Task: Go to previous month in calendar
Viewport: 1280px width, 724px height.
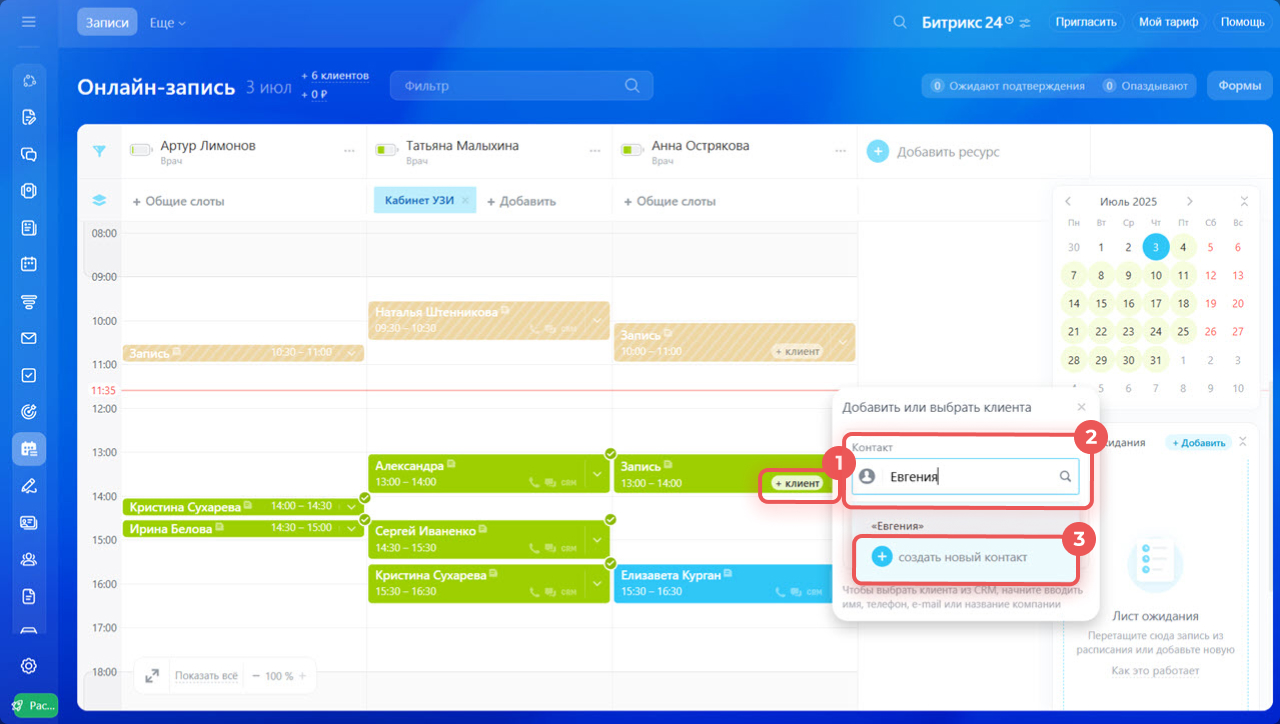Action: click(x=1068, y=201)
